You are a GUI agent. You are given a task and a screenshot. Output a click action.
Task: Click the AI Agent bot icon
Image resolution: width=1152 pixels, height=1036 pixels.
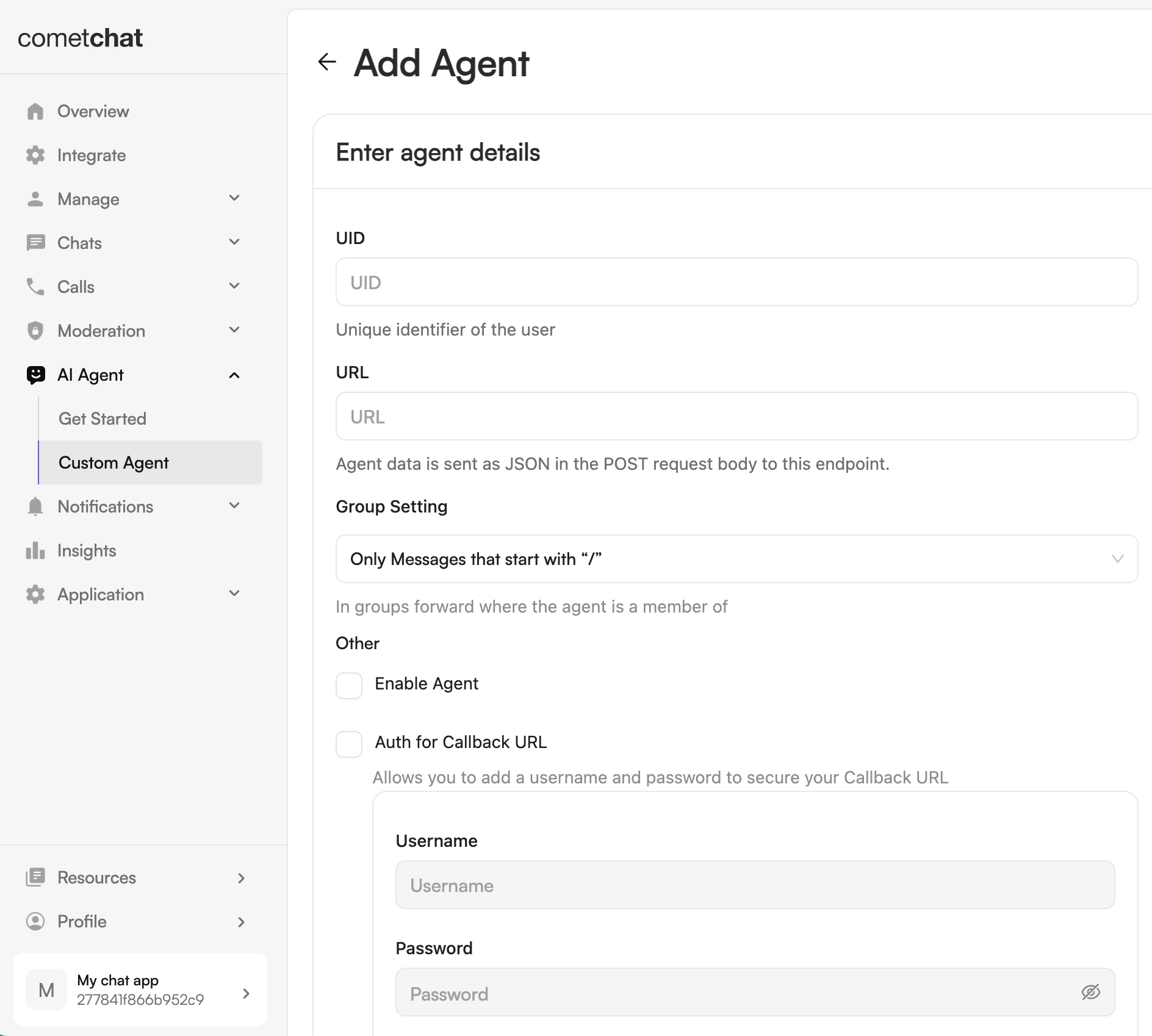tap(35, 375)
